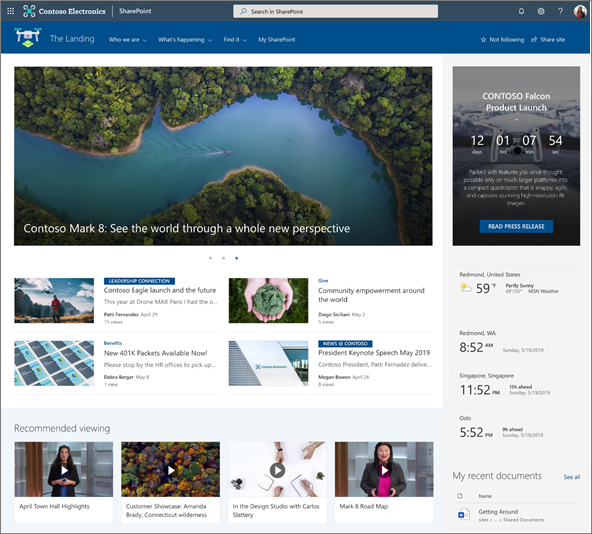Open the settings gear icon

coord(541,11)
